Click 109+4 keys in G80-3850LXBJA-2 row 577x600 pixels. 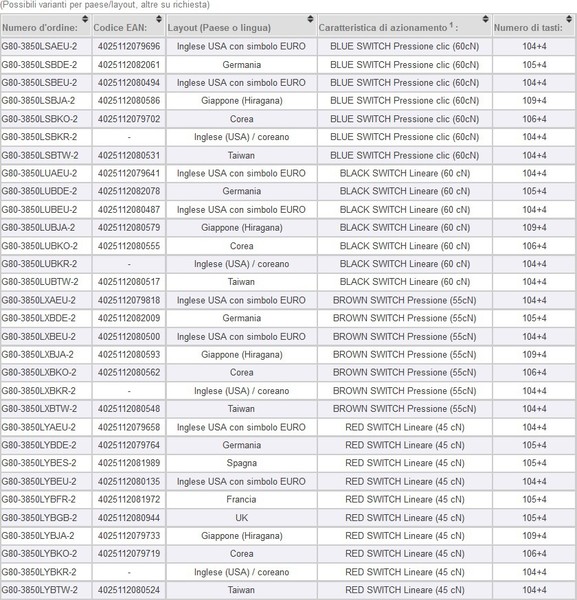[535, 355]
